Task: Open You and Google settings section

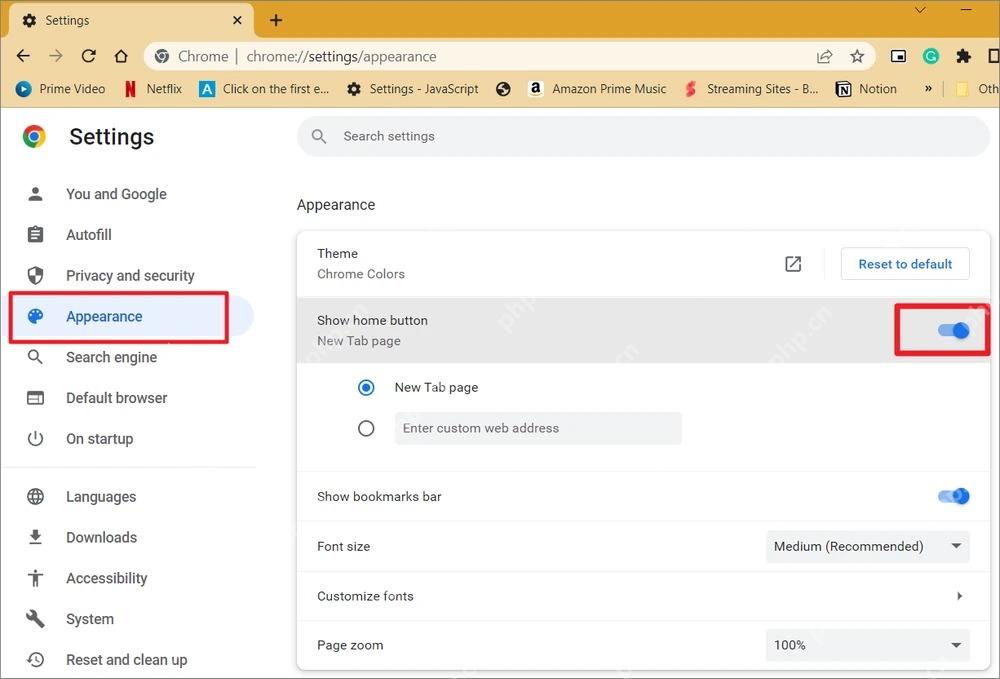Action: [x=116, y=194]
